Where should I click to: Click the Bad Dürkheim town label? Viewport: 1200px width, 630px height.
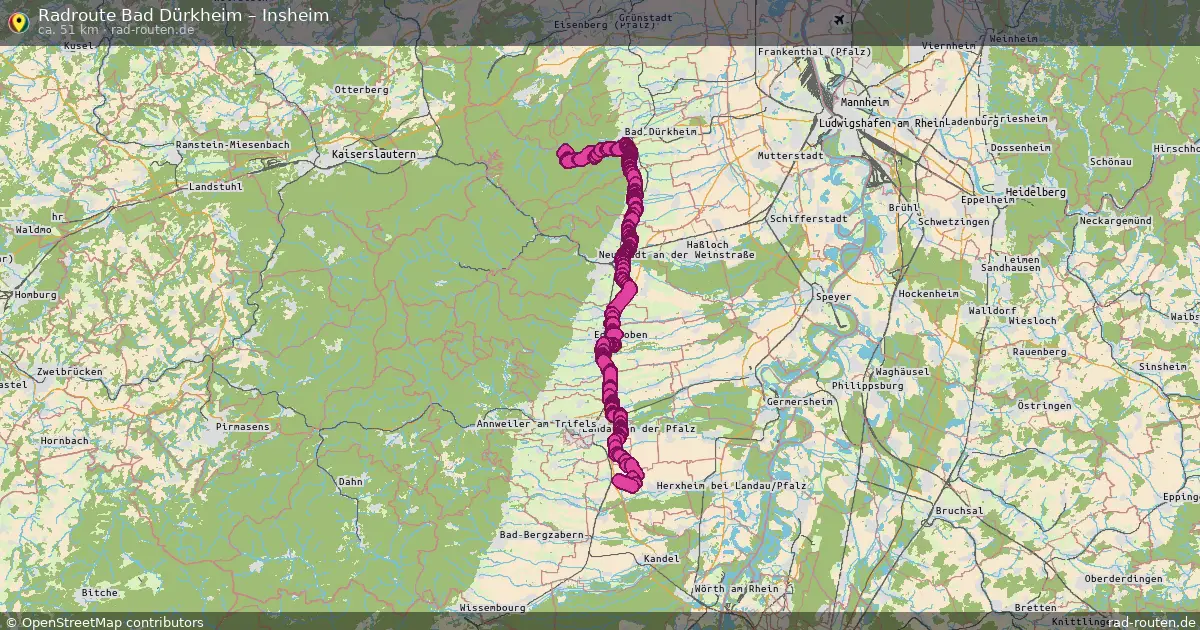(x=659, y=131)
